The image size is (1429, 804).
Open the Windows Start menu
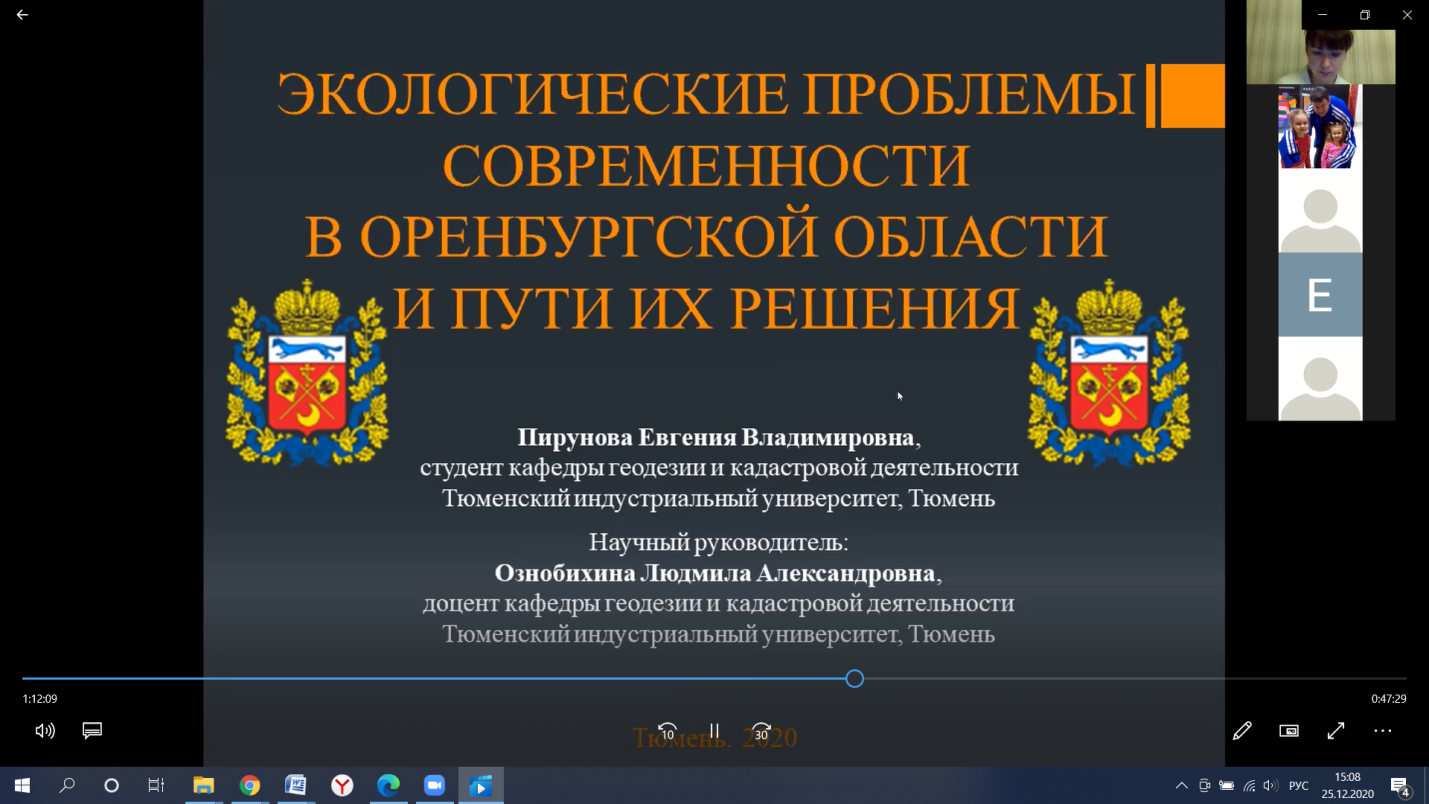tap(22, 786)
